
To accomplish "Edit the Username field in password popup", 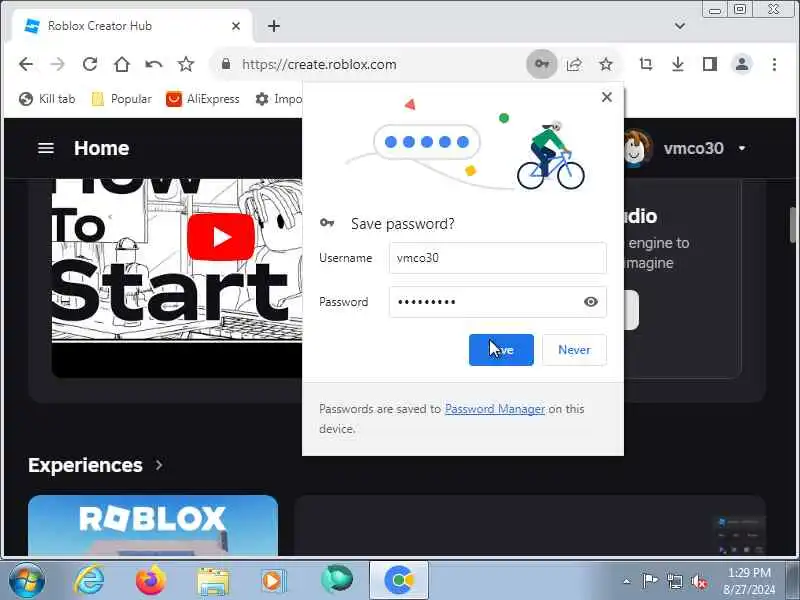I will tap(497, 258).
